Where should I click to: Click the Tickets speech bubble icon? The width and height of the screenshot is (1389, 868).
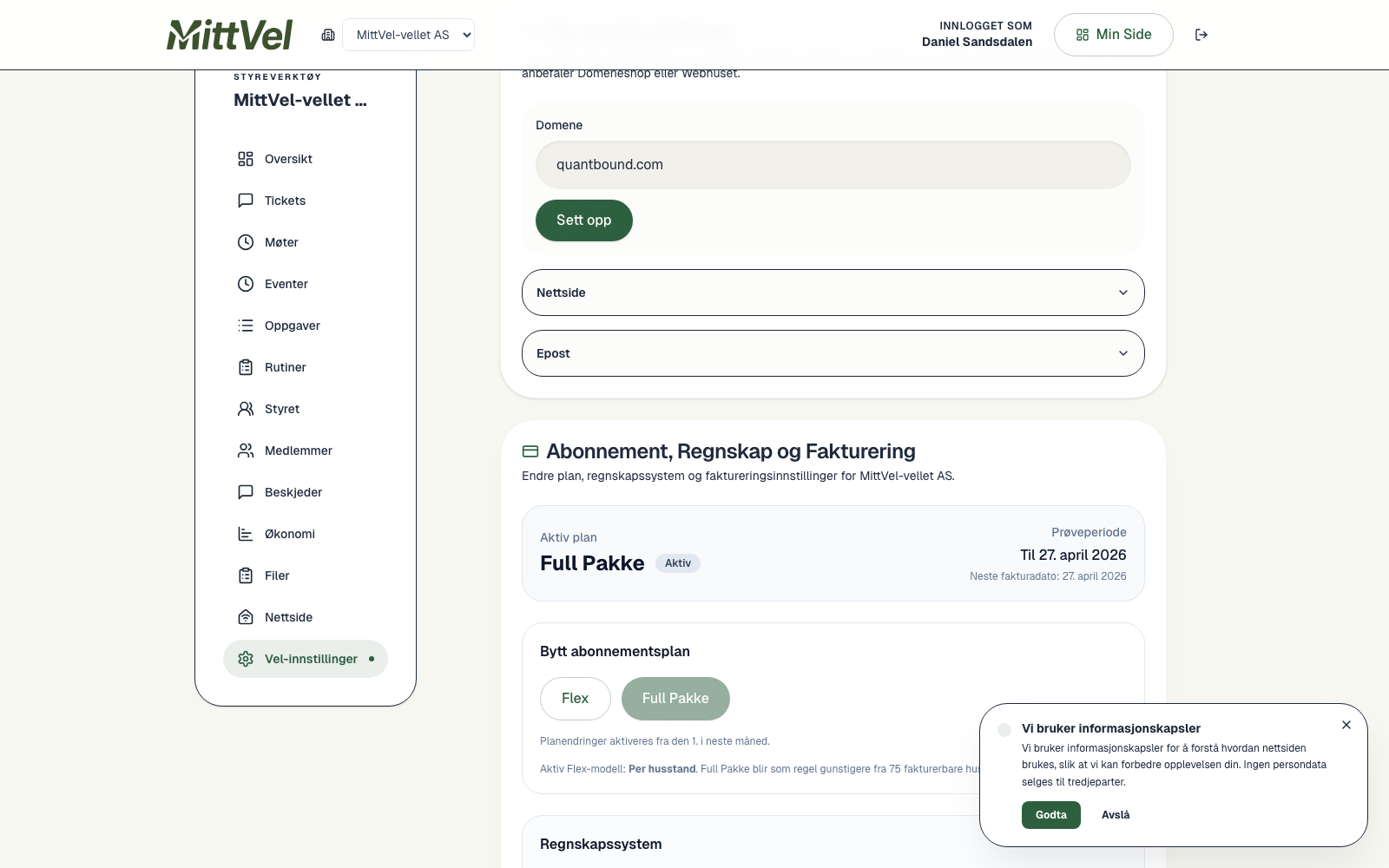click(x=246, y=201)
